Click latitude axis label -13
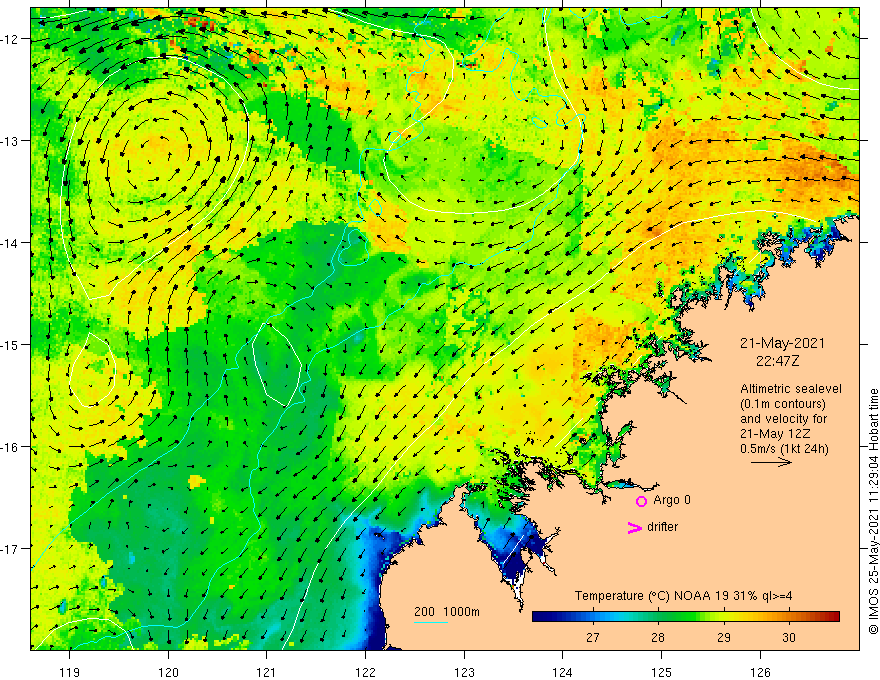880x680 pixels. tap(9, 141)
